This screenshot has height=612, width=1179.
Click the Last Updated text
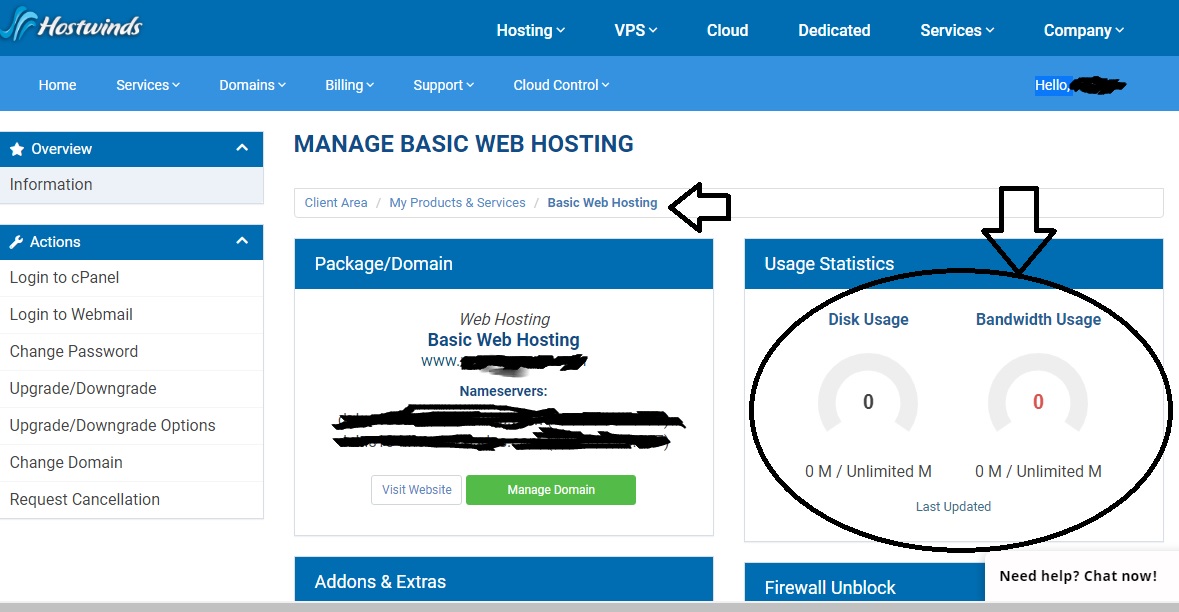(953, 507)
